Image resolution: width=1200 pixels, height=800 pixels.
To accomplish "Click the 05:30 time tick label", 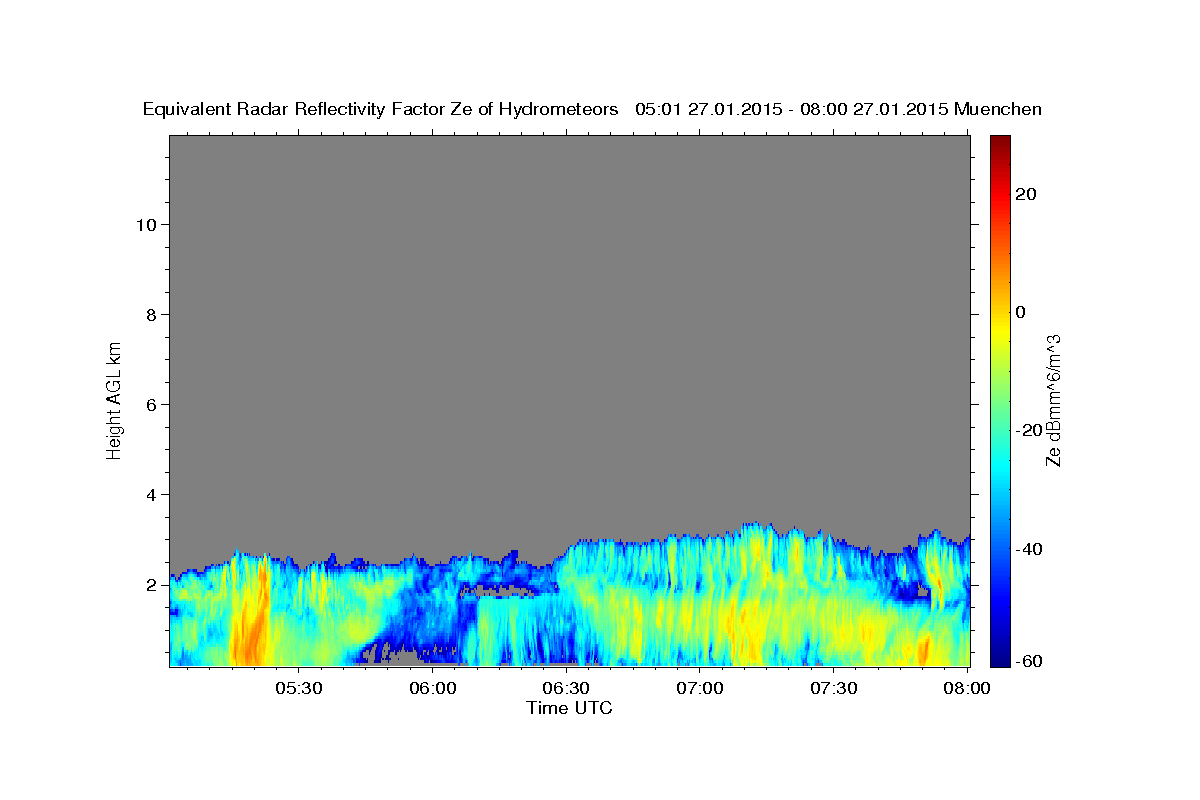I will [298, 688].
